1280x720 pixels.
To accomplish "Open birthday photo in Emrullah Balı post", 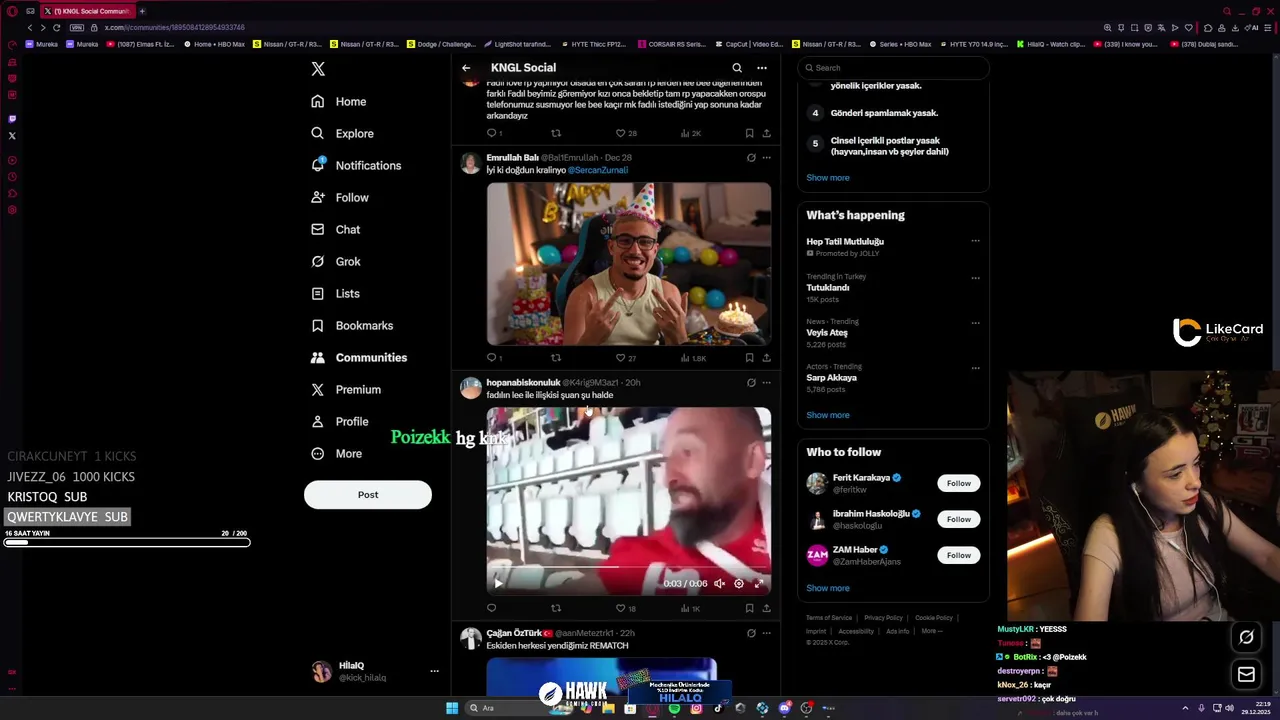I will coord(629,264).
